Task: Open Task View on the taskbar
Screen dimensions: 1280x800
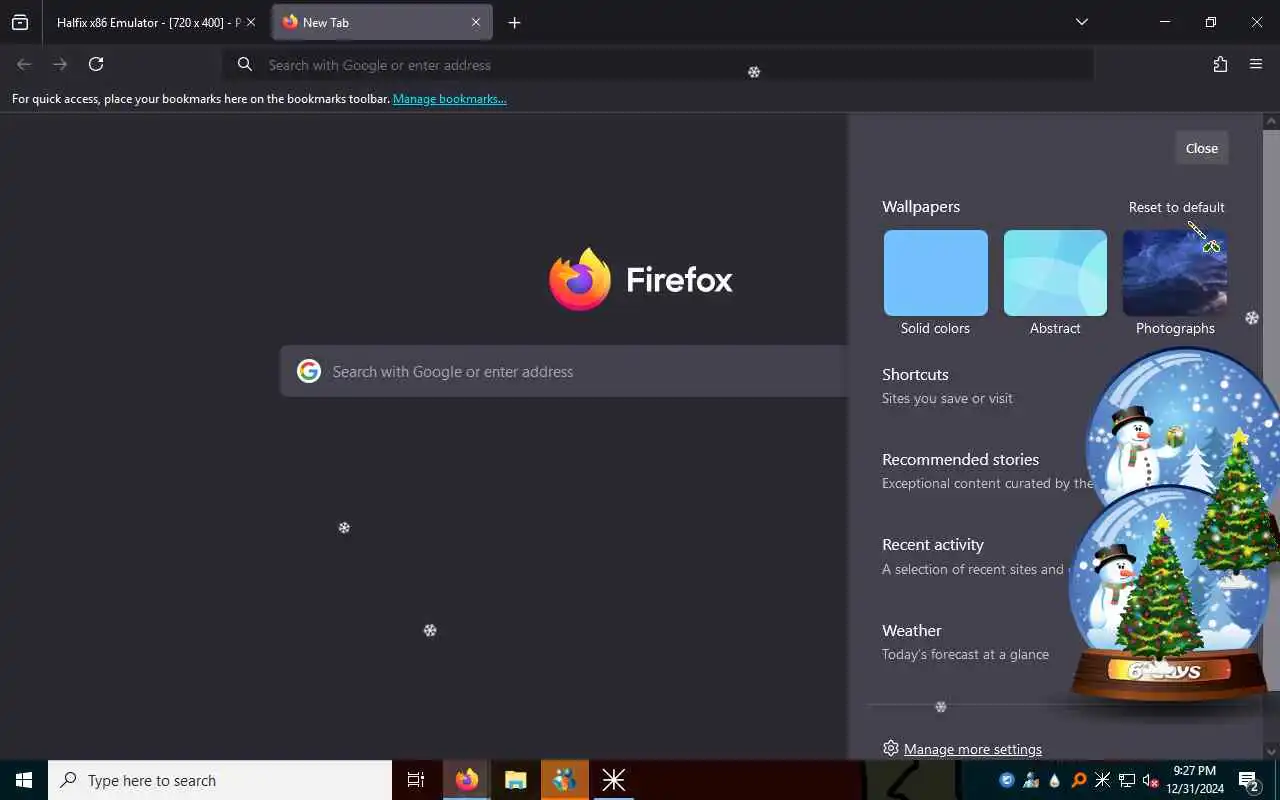Action: click(416, 780)
